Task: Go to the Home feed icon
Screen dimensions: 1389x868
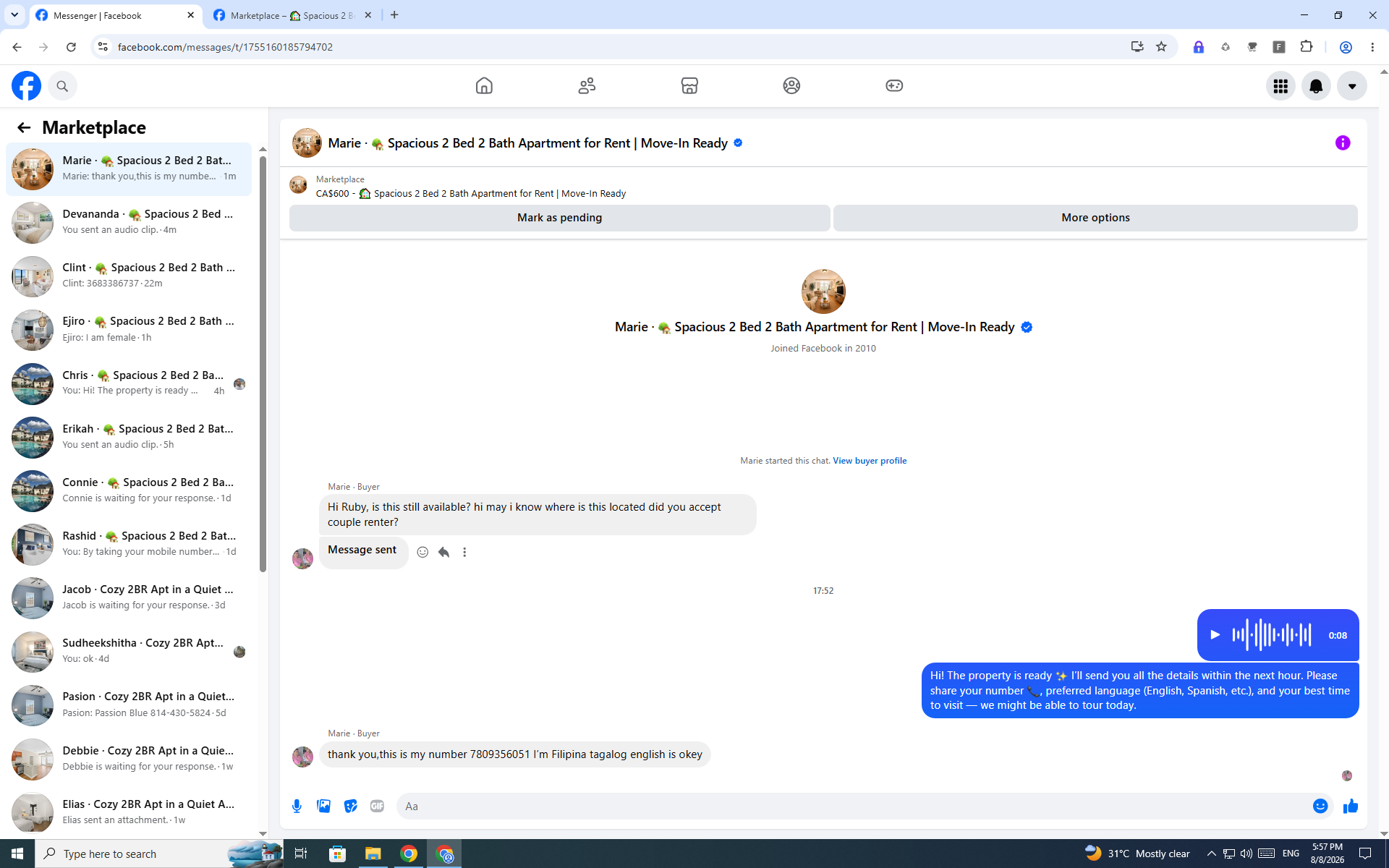Action: click(484, 86)
